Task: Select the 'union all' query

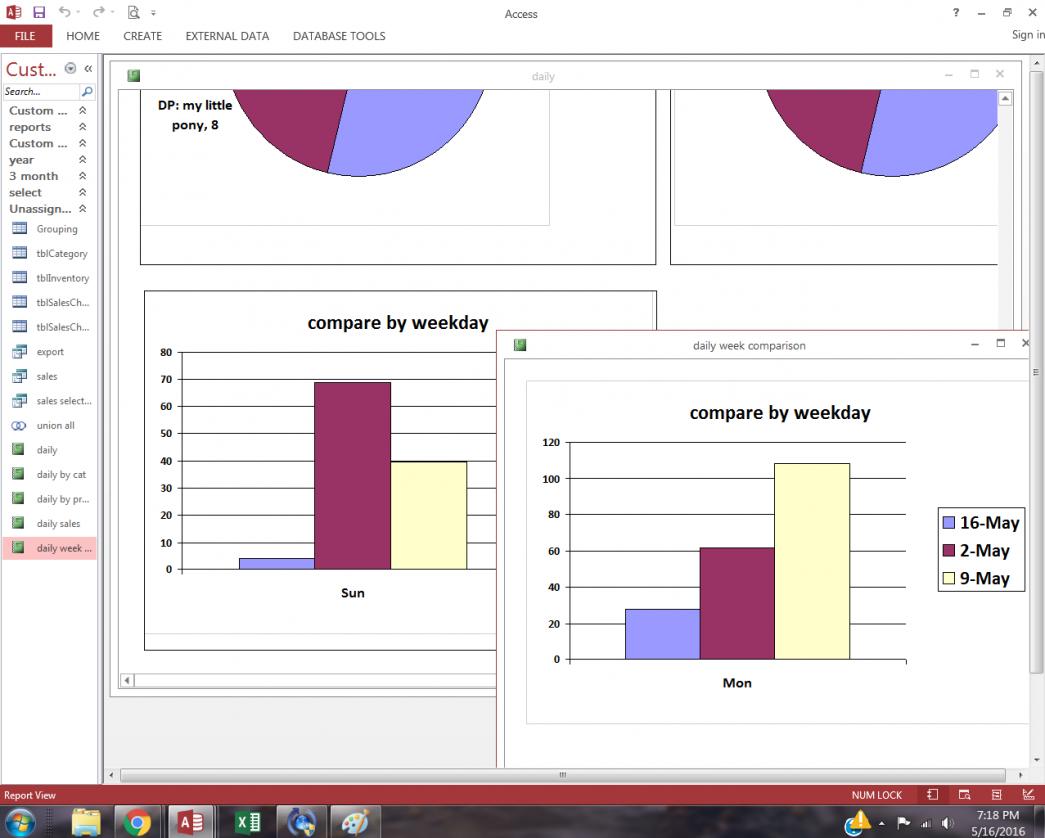Action: tap(50, 425)
